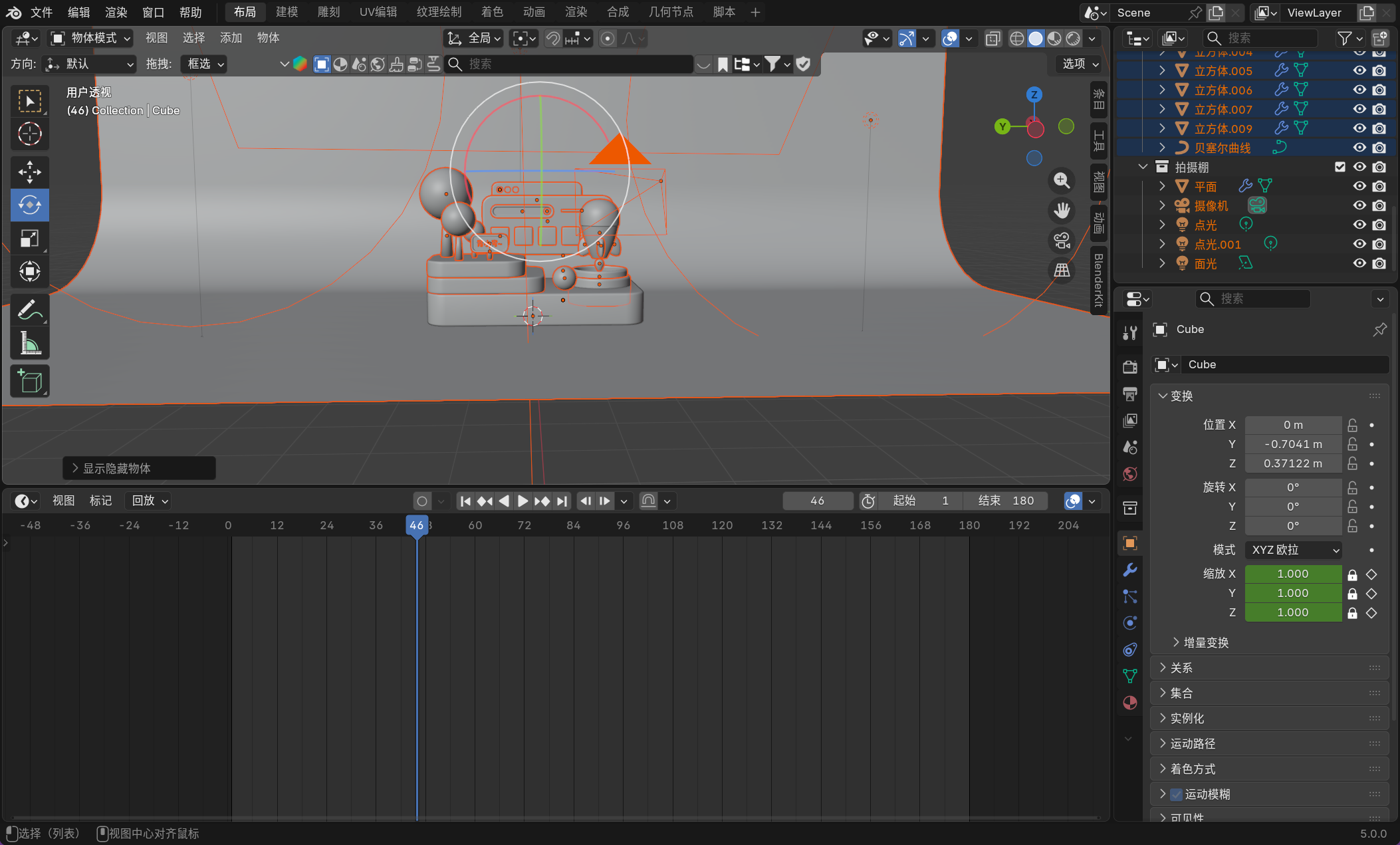The width and height of the screenshot is (1400, 845).
Task: Click the Annotate pencil tool
Action: coord(29,310)
